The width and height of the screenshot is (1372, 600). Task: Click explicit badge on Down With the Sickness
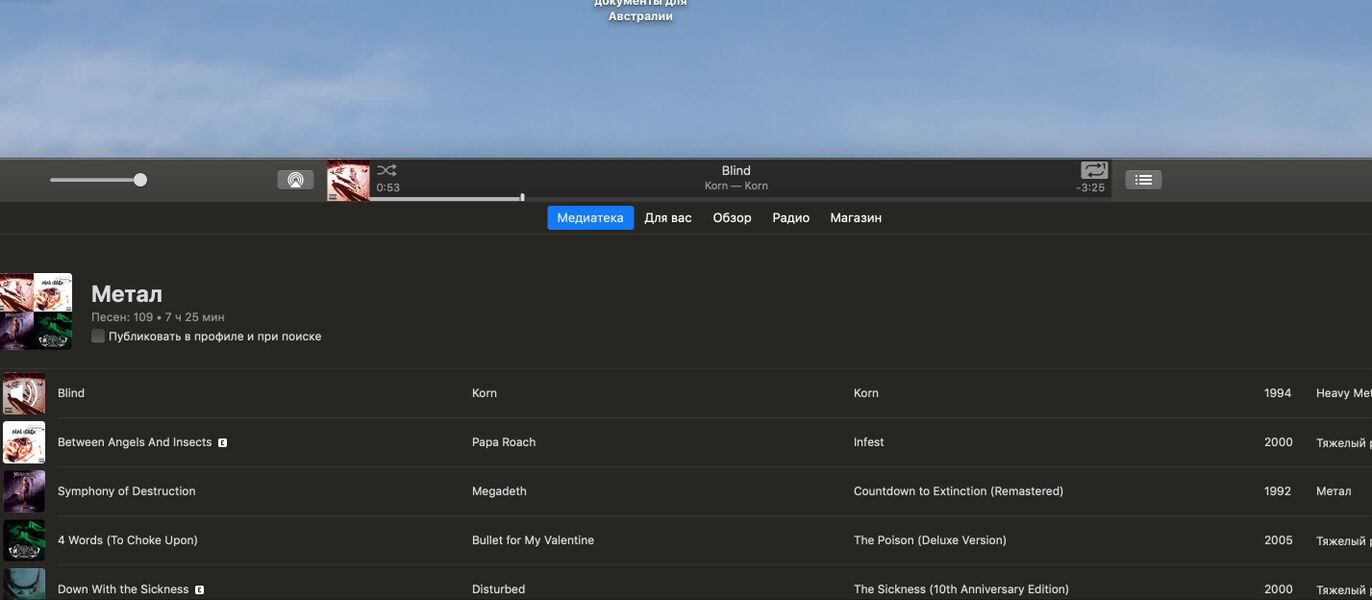pos(199,589)
